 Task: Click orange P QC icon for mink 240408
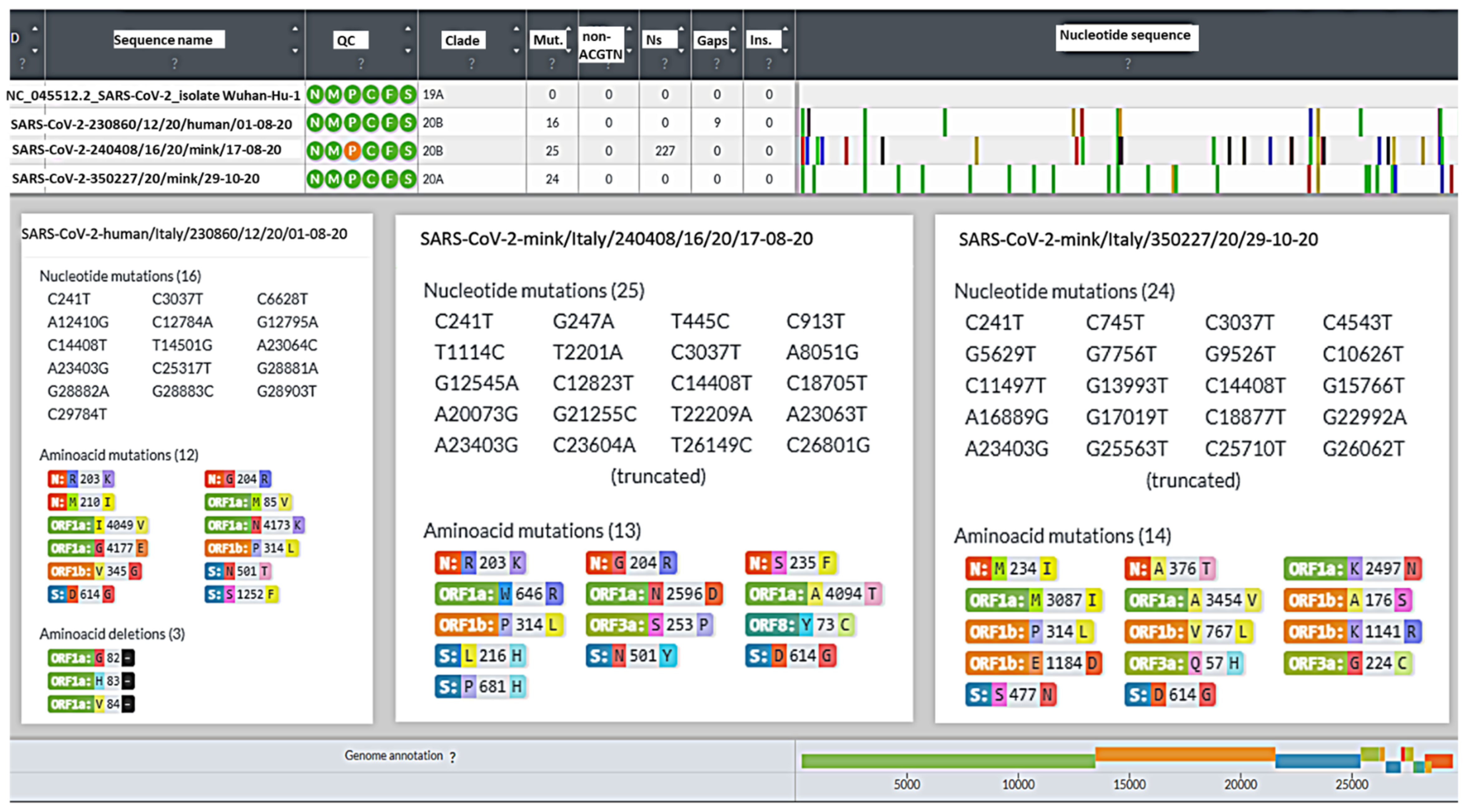pyautogui.click(x=352, y=151)
